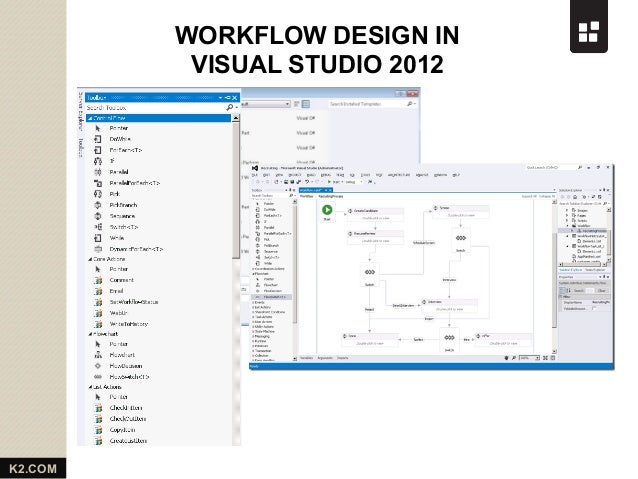Choose Flowchart activity in large Toolbox panel
638x479 pixels.
[122, 355]
